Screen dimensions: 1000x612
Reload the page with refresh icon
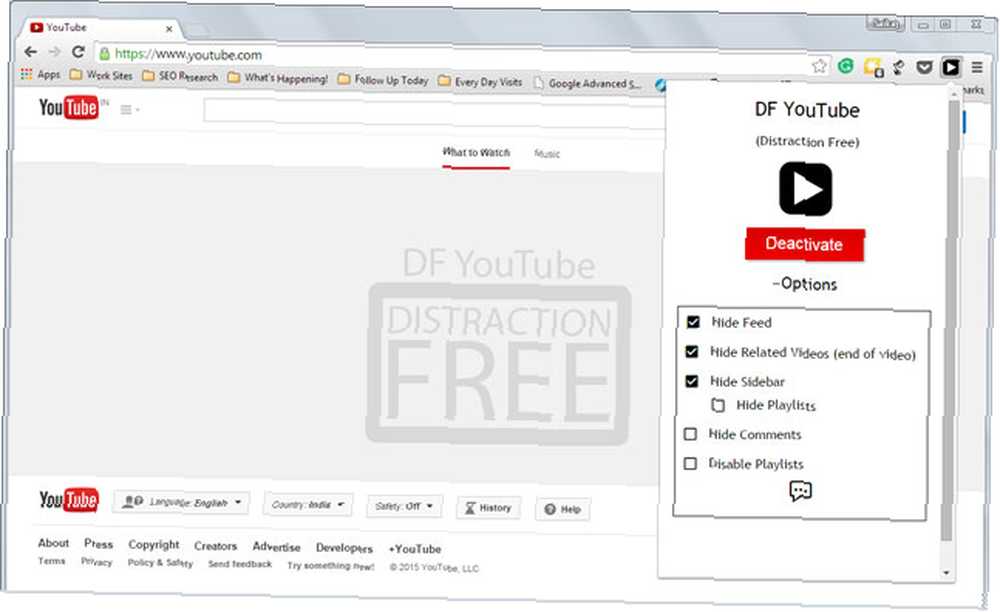coord(78,52)
